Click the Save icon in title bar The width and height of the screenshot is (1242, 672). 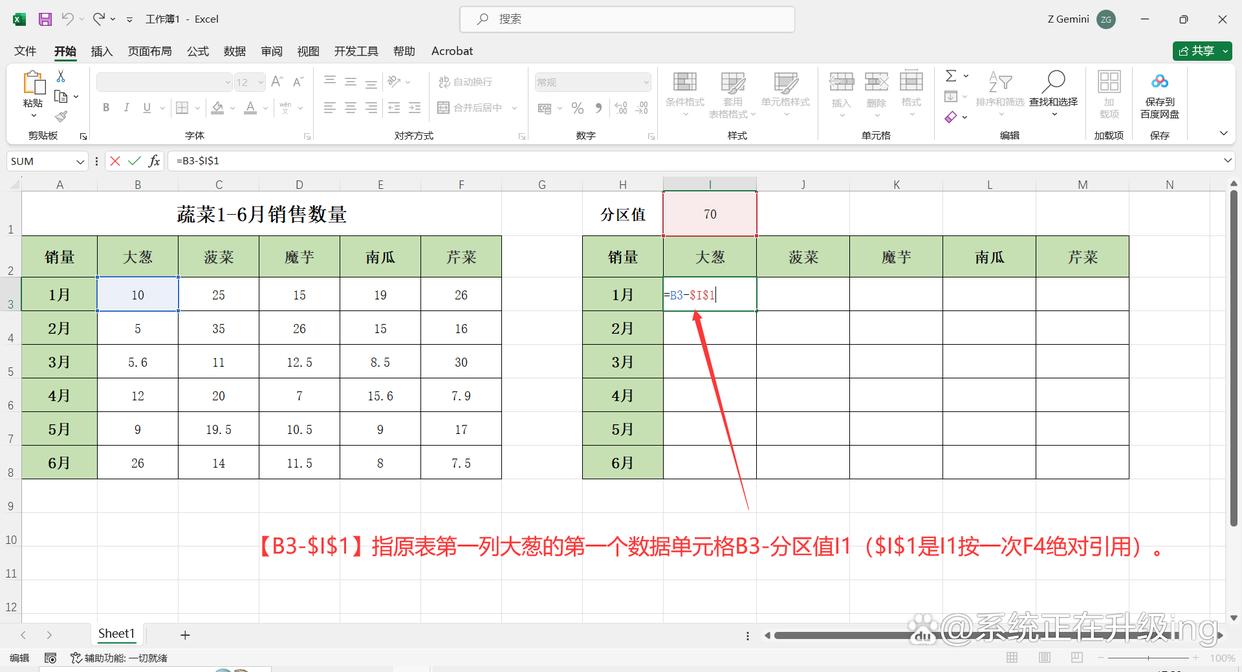pyautogui.click(x=45, y=19)
